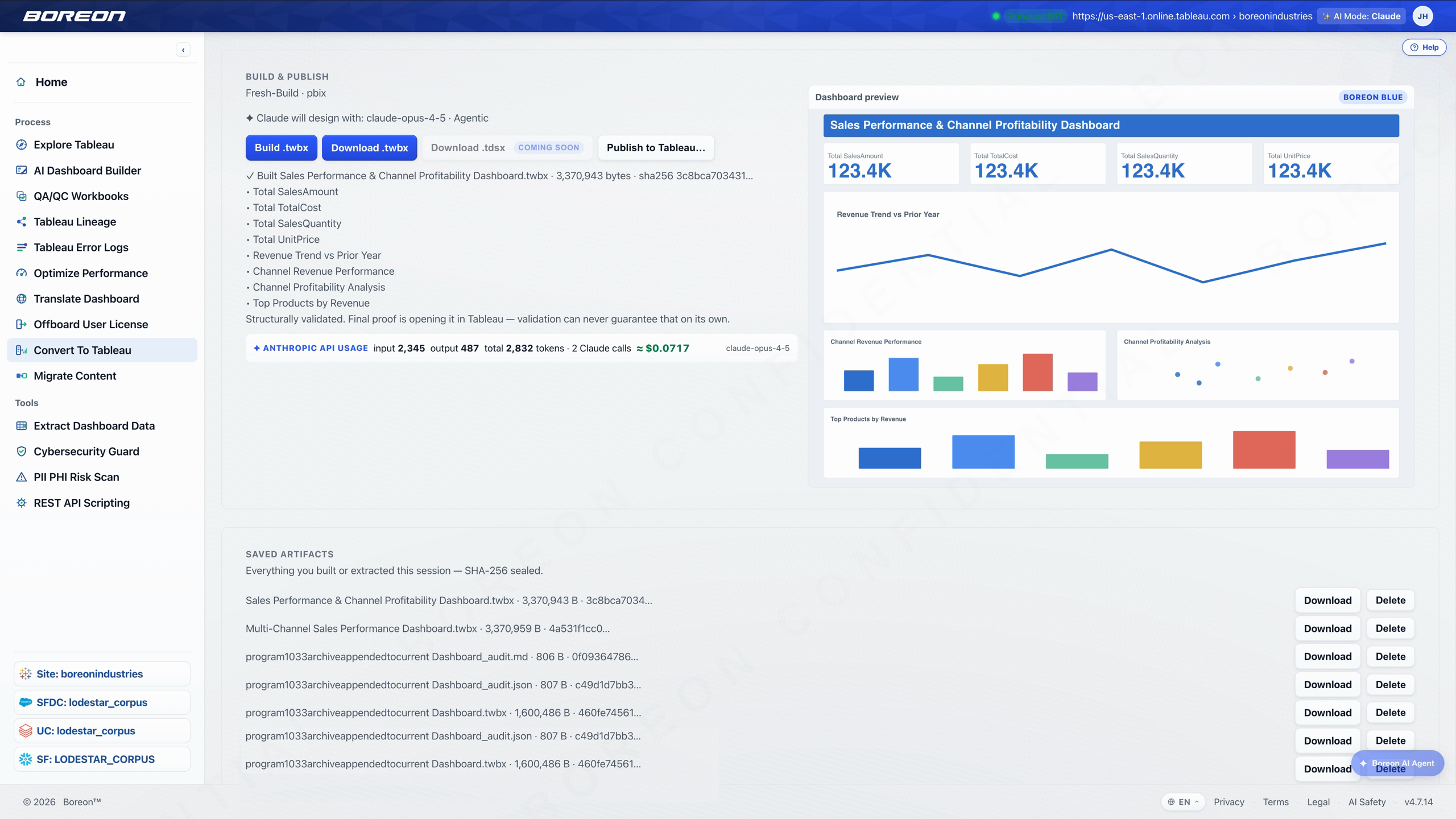The image size is (1456, 819).
Task: Click the BOREON logo in the header
Action: coord(75,16)
